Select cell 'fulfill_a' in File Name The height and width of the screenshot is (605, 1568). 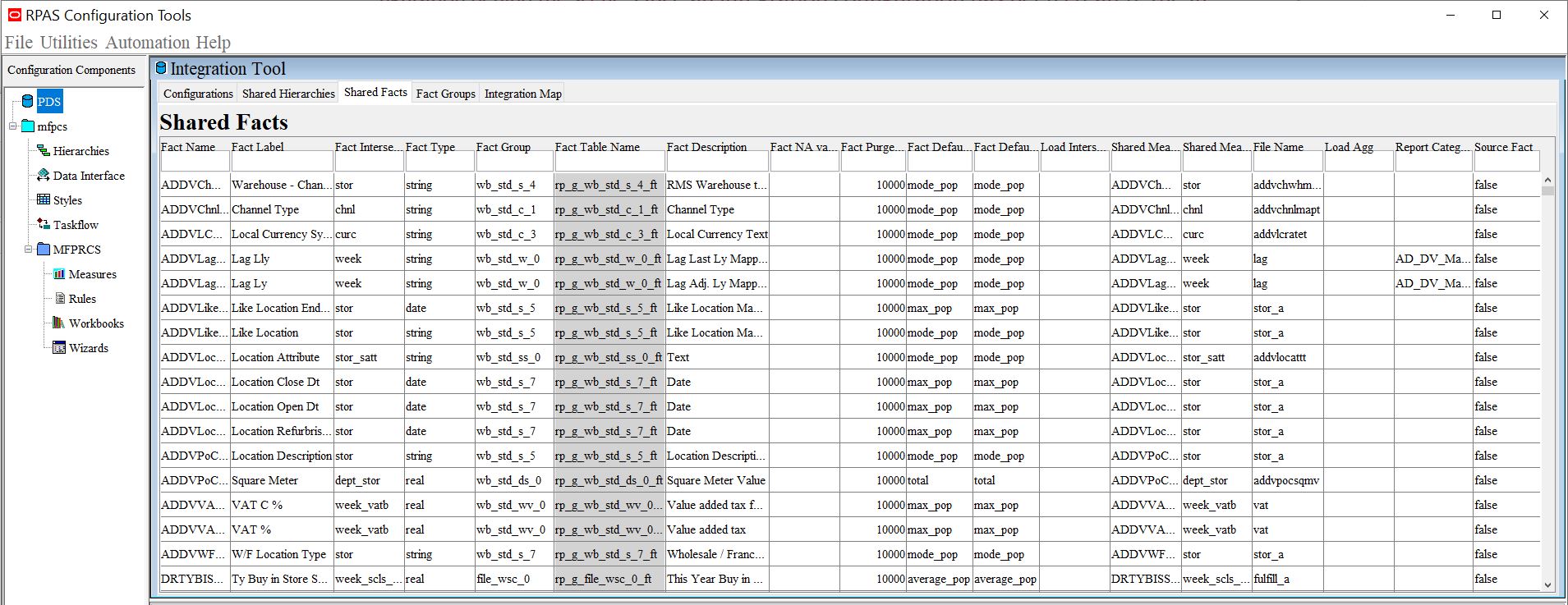pos(1287,579)
